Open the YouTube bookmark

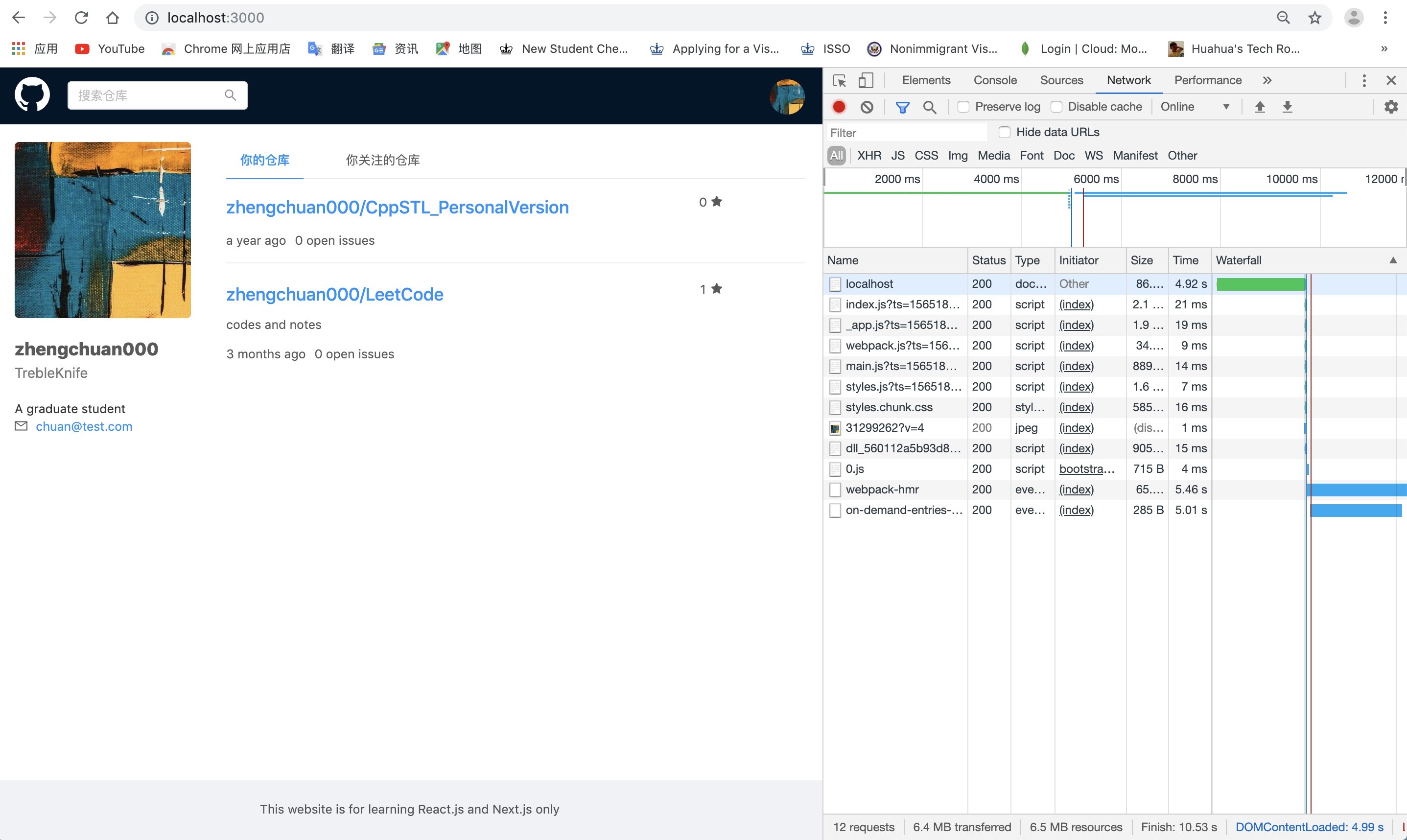pos(110,48)
